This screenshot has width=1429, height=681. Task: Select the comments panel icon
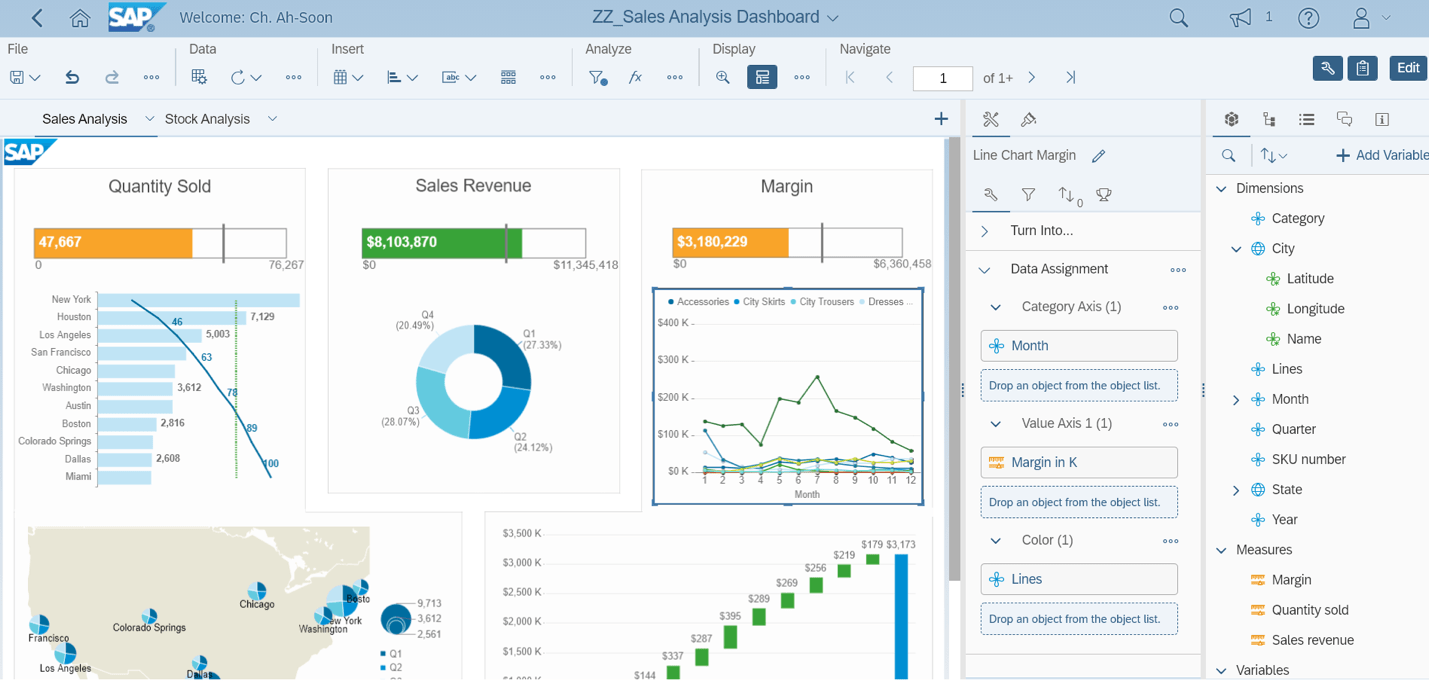point(1344,119)
